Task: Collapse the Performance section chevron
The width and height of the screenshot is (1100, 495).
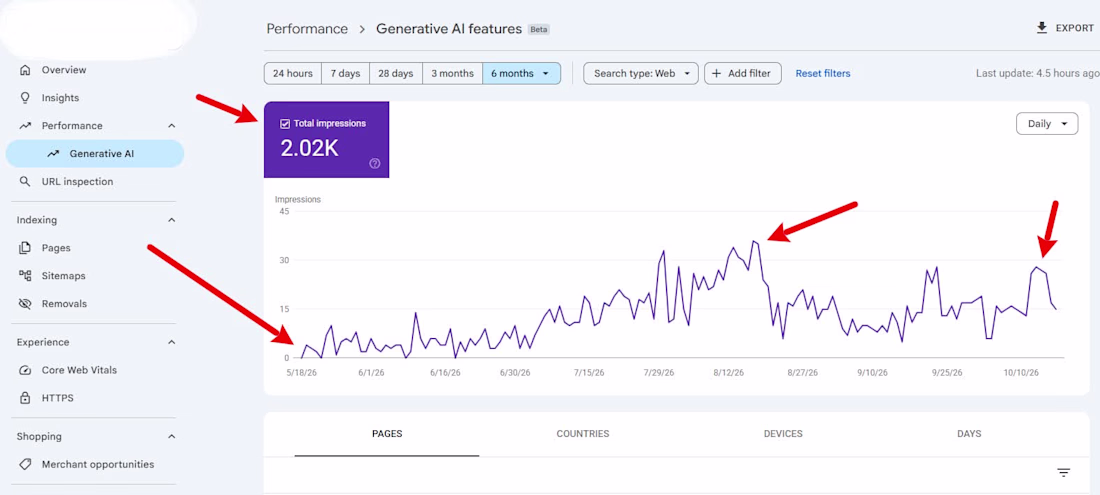Action: pyautogui.click(x=172, y=126)
